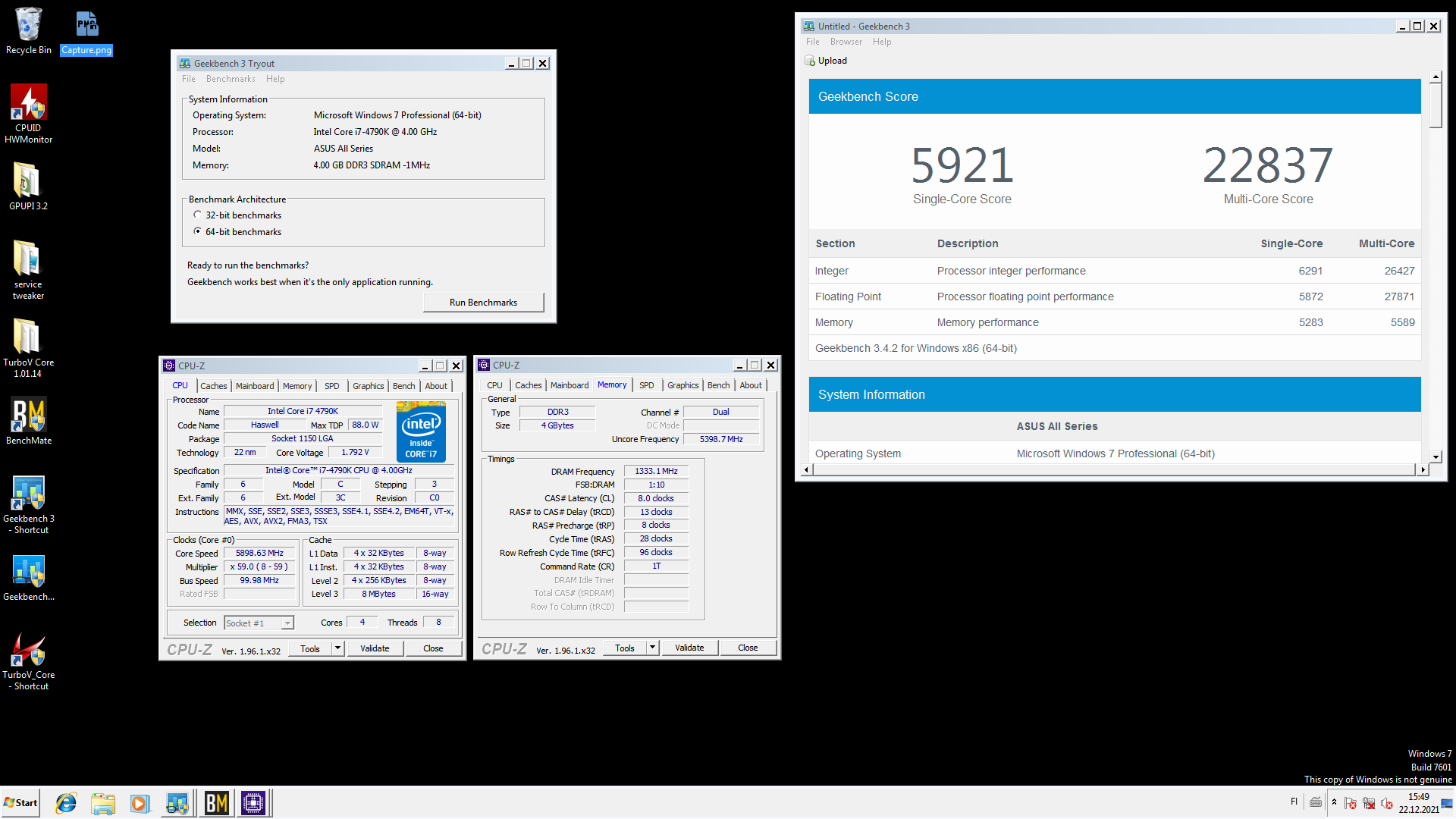Click vertical scrollbar up arrow in Geekbench results
This screenshot has width=1456, height=819.
[1435, 77]
